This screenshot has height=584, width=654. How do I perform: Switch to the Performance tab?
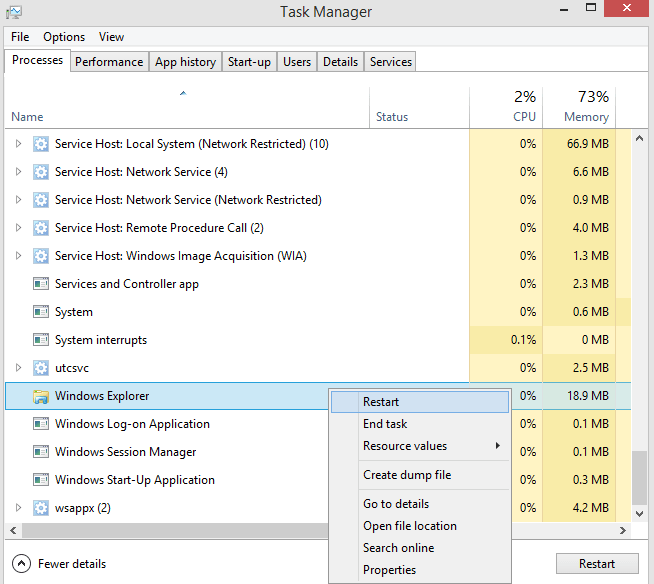[x=109, y=62]
